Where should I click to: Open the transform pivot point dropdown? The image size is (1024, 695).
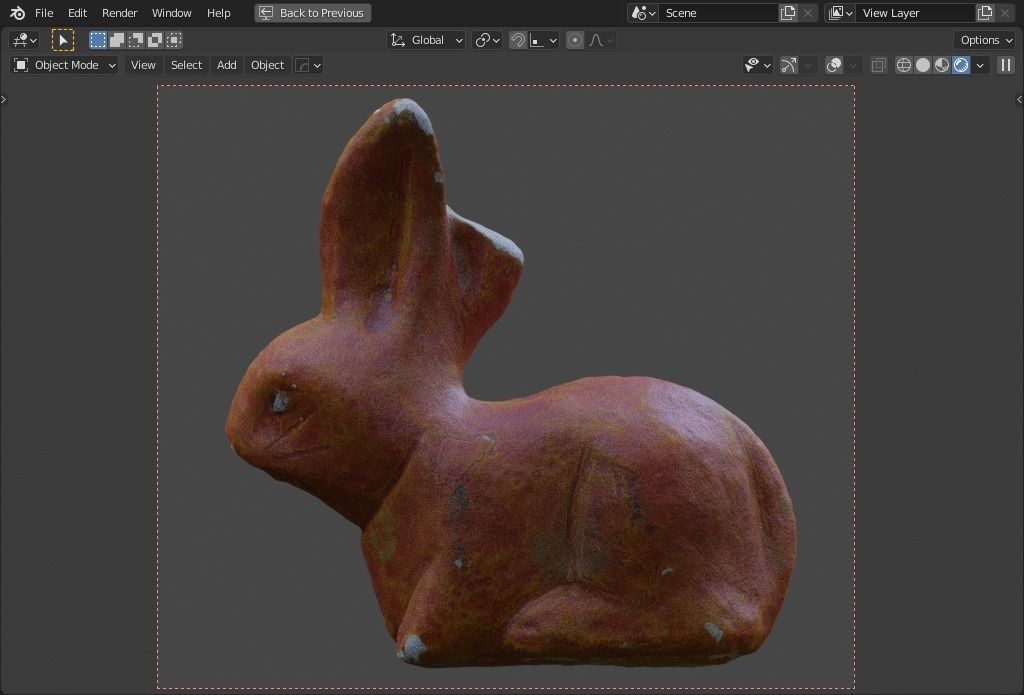(487, 40)
